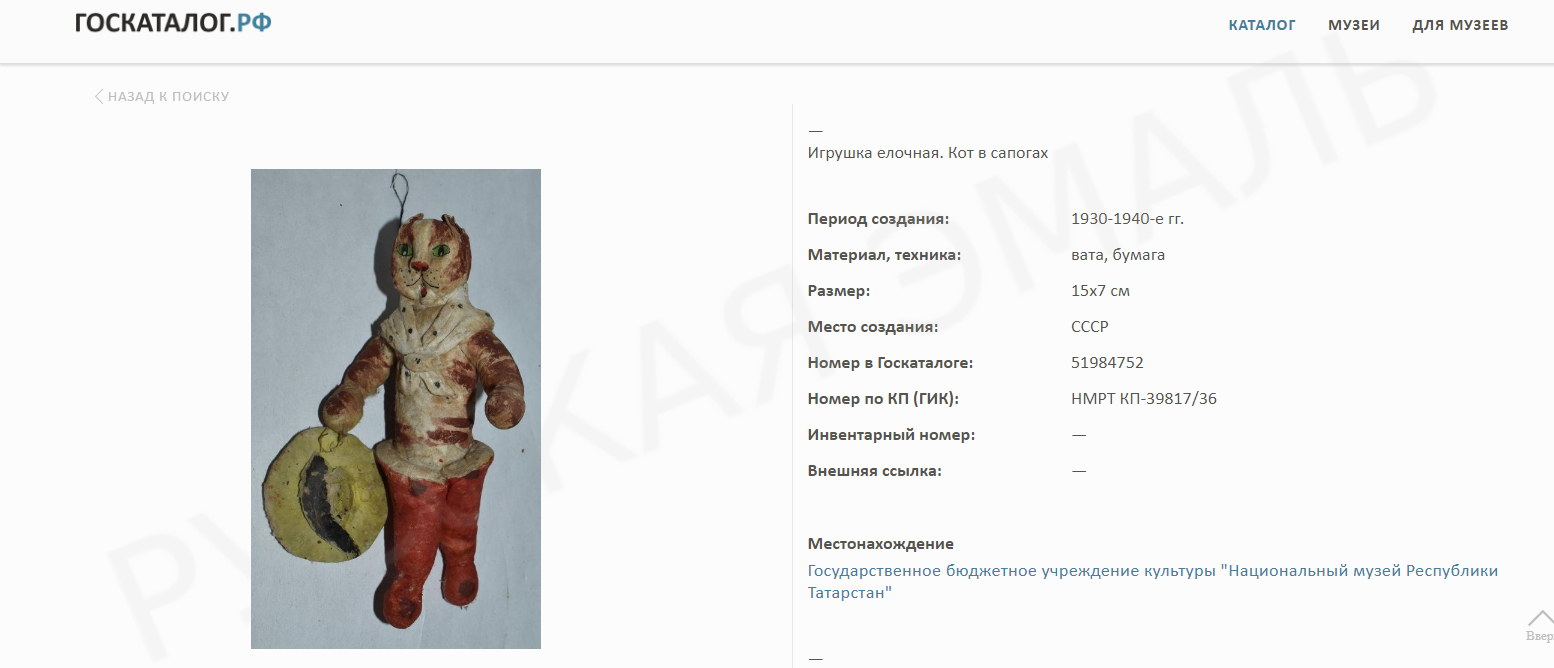The width and height of the screenshot is (1554, 668).
Task: Open the МУЗЕИ menu item
Action: (1354, 25)
